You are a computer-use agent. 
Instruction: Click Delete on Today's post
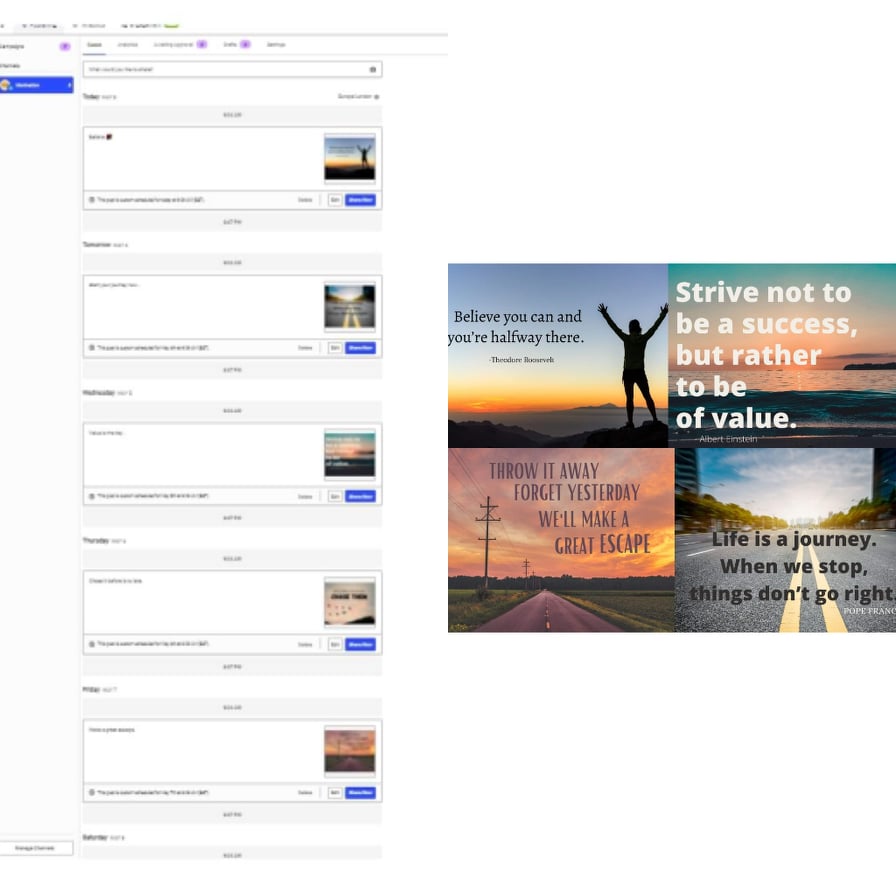(305, 201)
